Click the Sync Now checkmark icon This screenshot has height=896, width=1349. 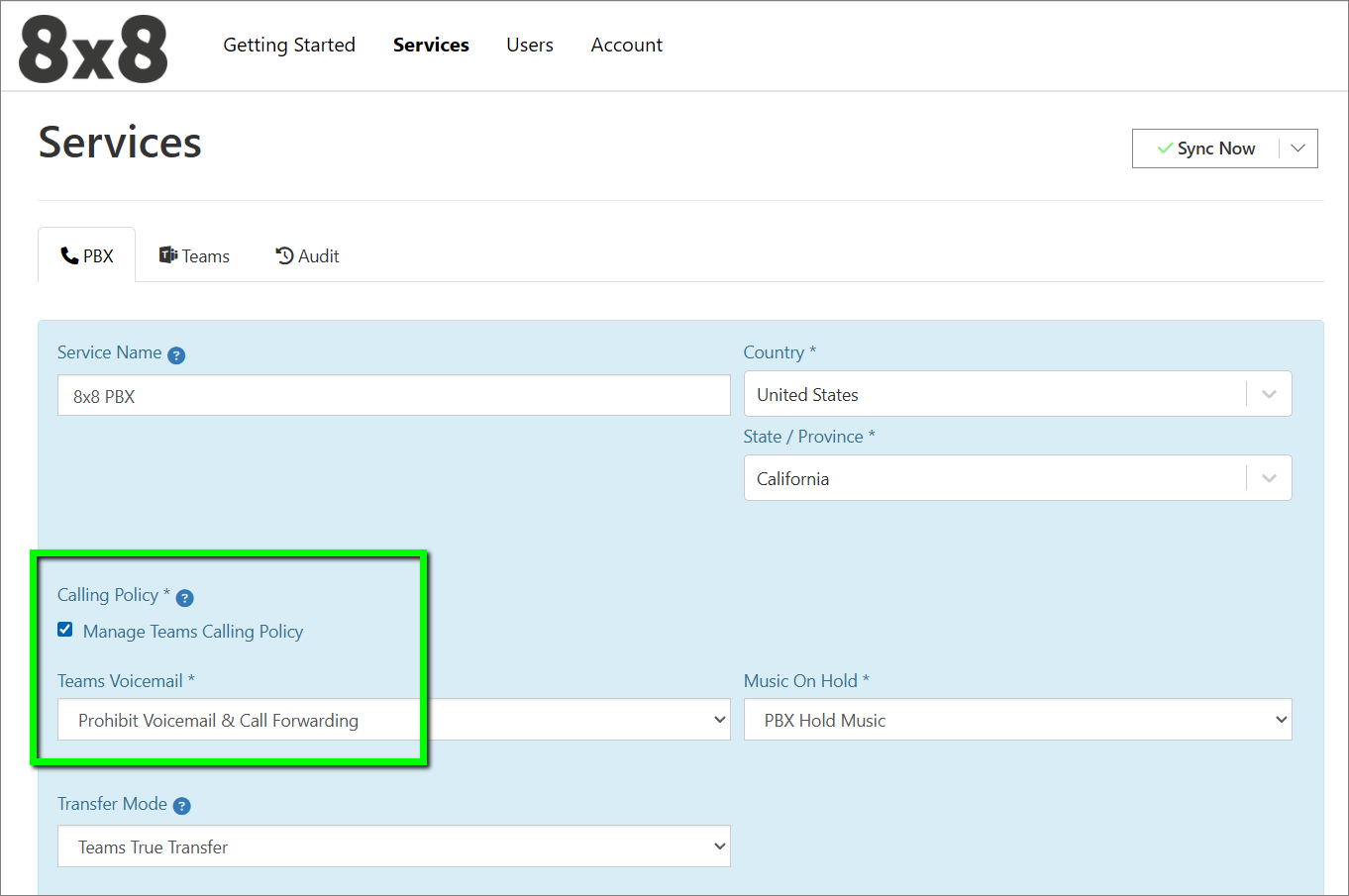coord(1165,149)
